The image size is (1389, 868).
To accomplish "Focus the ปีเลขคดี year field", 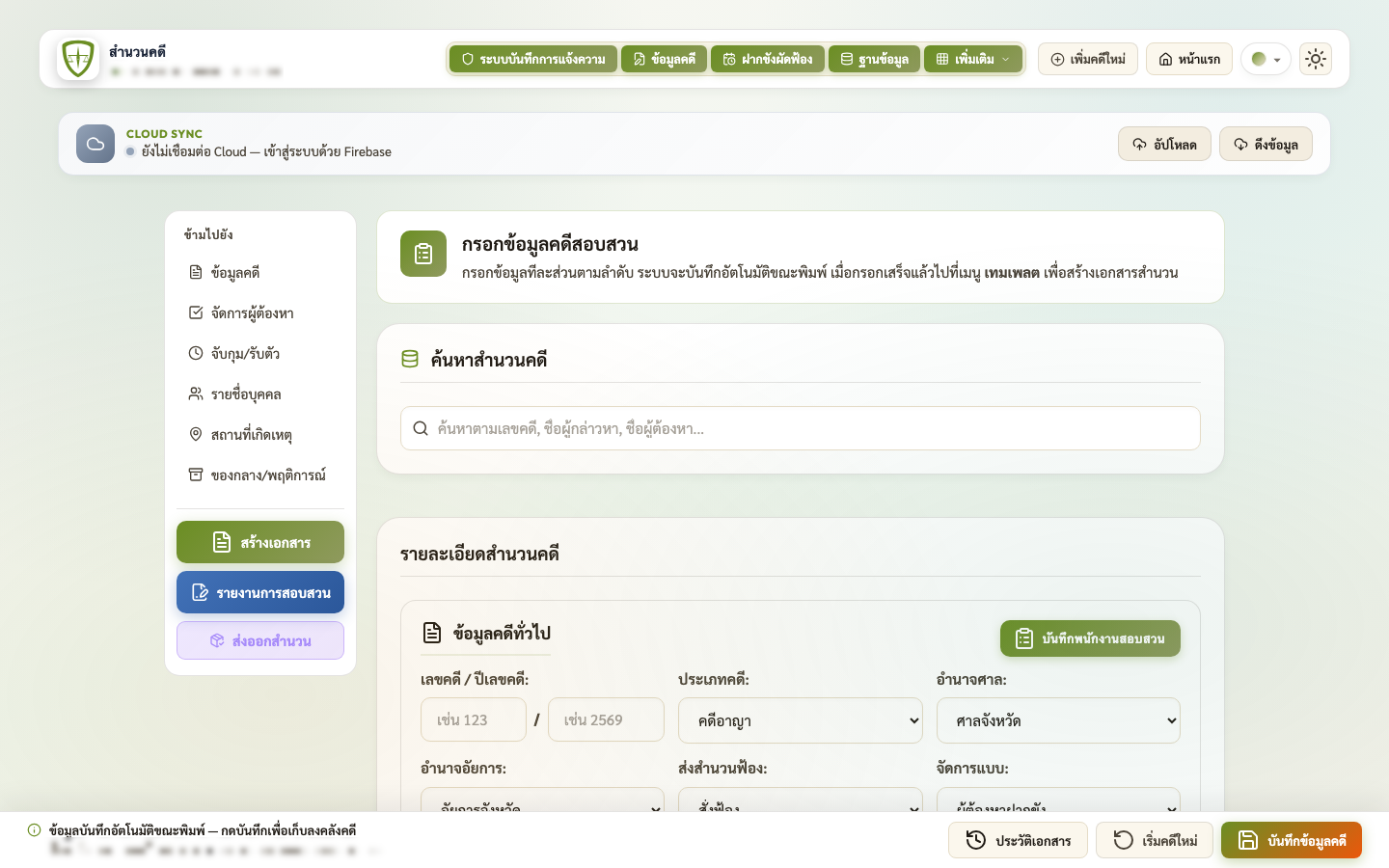I will tap(606, 719).
